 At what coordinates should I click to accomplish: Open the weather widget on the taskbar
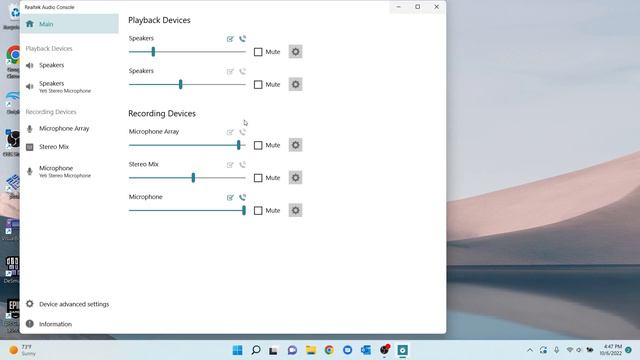tap(22, 350)
